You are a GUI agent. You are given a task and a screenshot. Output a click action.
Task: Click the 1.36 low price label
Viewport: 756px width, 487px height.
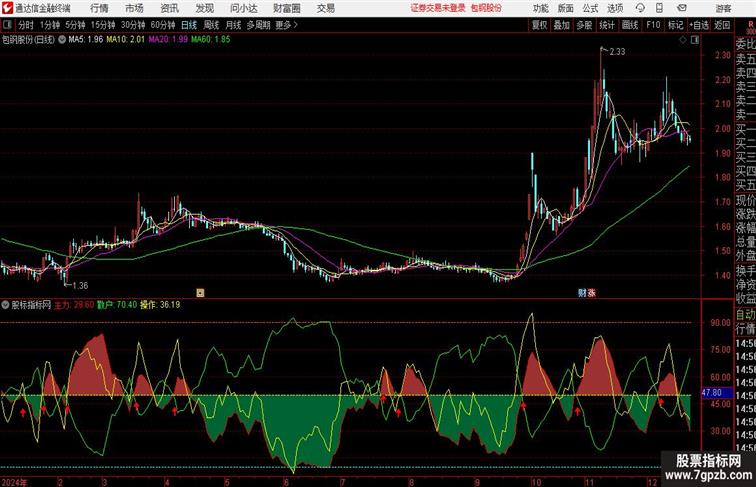[x=80, y=285]
